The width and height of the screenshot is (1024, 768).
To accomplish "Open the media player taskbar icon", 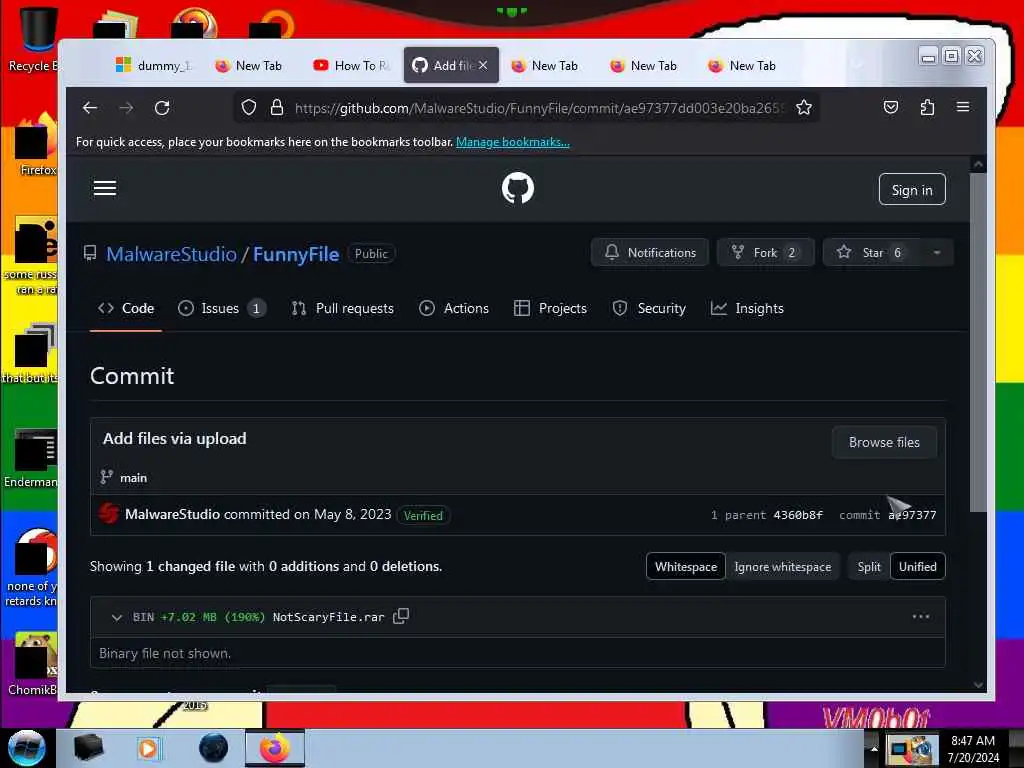I will coord(148,748).
